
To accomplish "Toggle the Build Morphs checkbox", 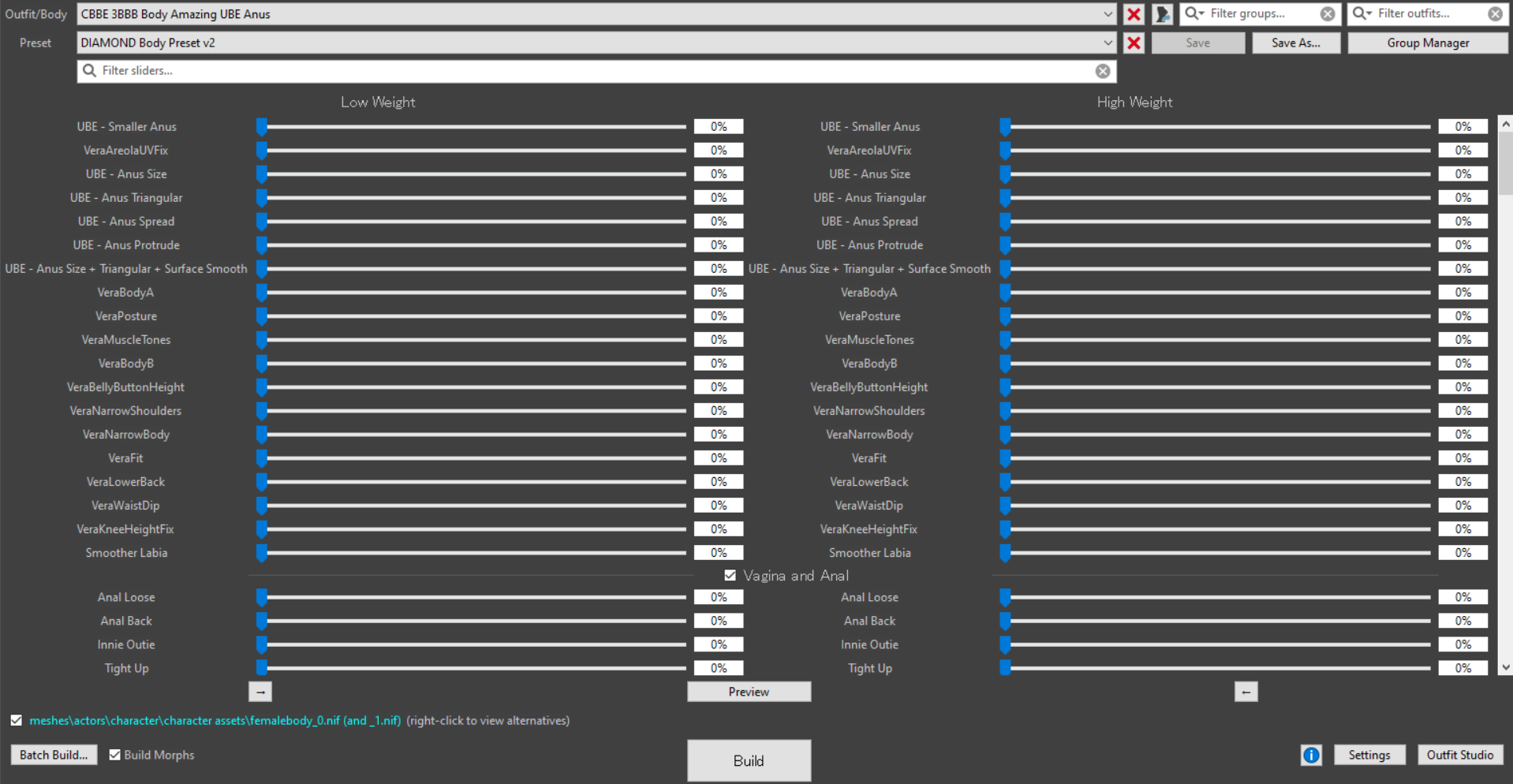I will (x=114, y=755).
